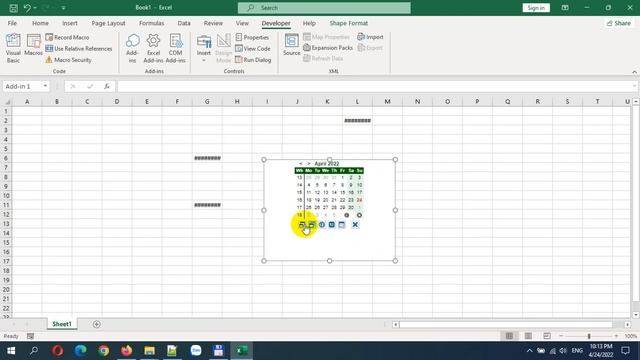
Task: Add a new sheet with plus icon
Action: 97,324
